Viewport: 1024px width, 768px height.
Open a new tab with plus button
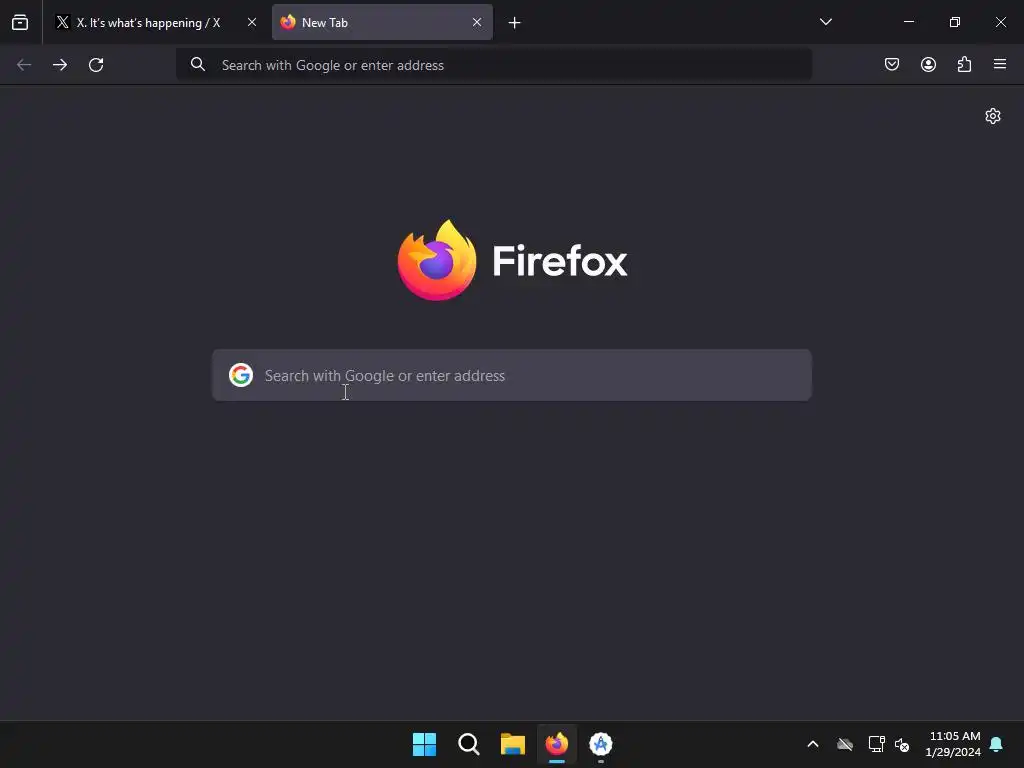pos(515,23)
